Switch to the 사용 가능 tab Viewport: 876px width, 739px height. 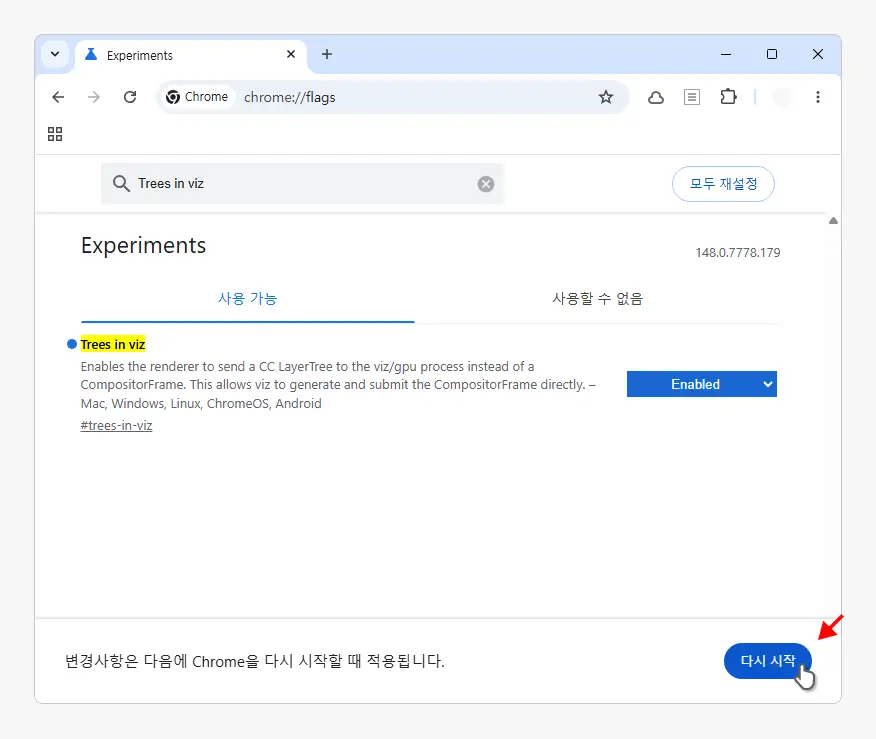(247, 298)
